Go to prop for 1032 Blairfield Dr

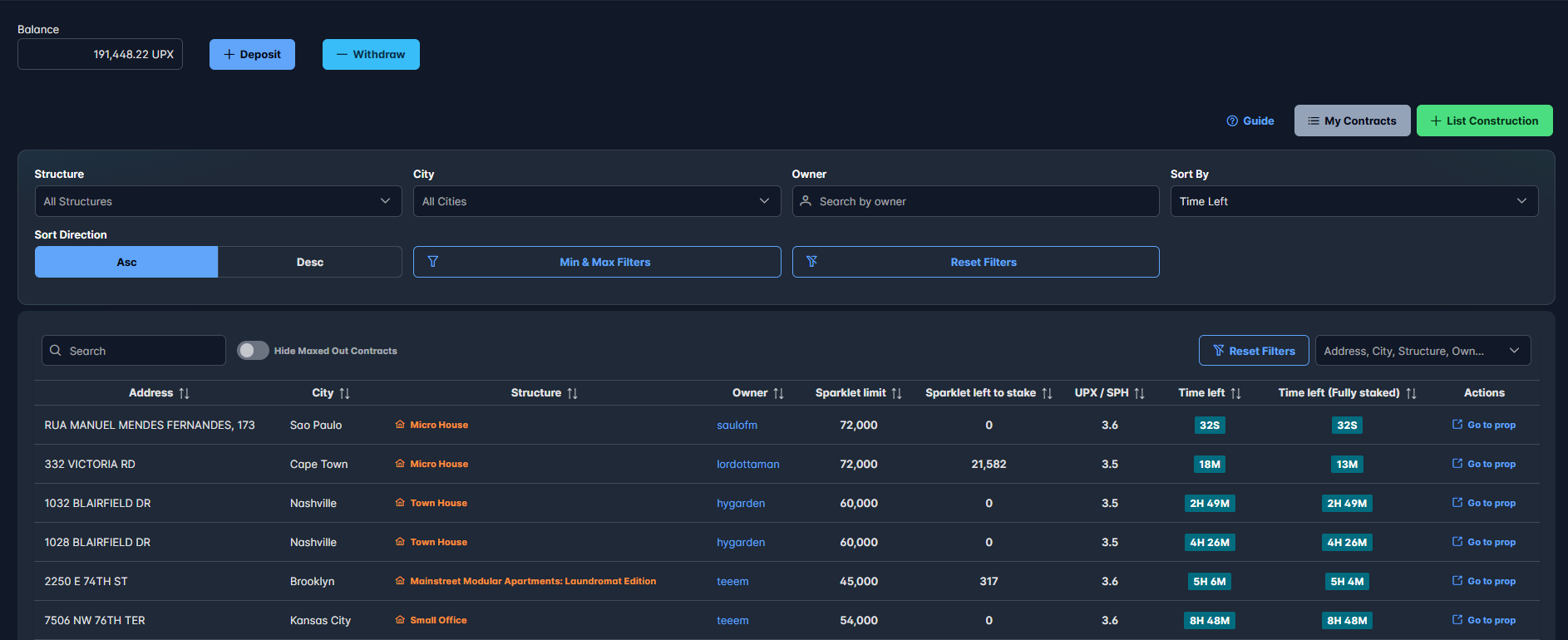[x=1483, y=503]
